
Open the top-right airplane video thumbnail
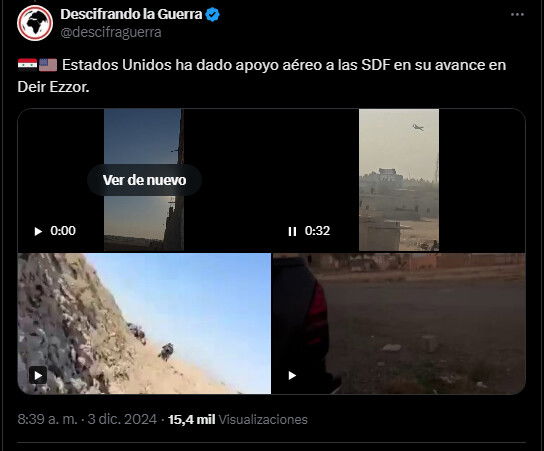click(x=399, y=180)
